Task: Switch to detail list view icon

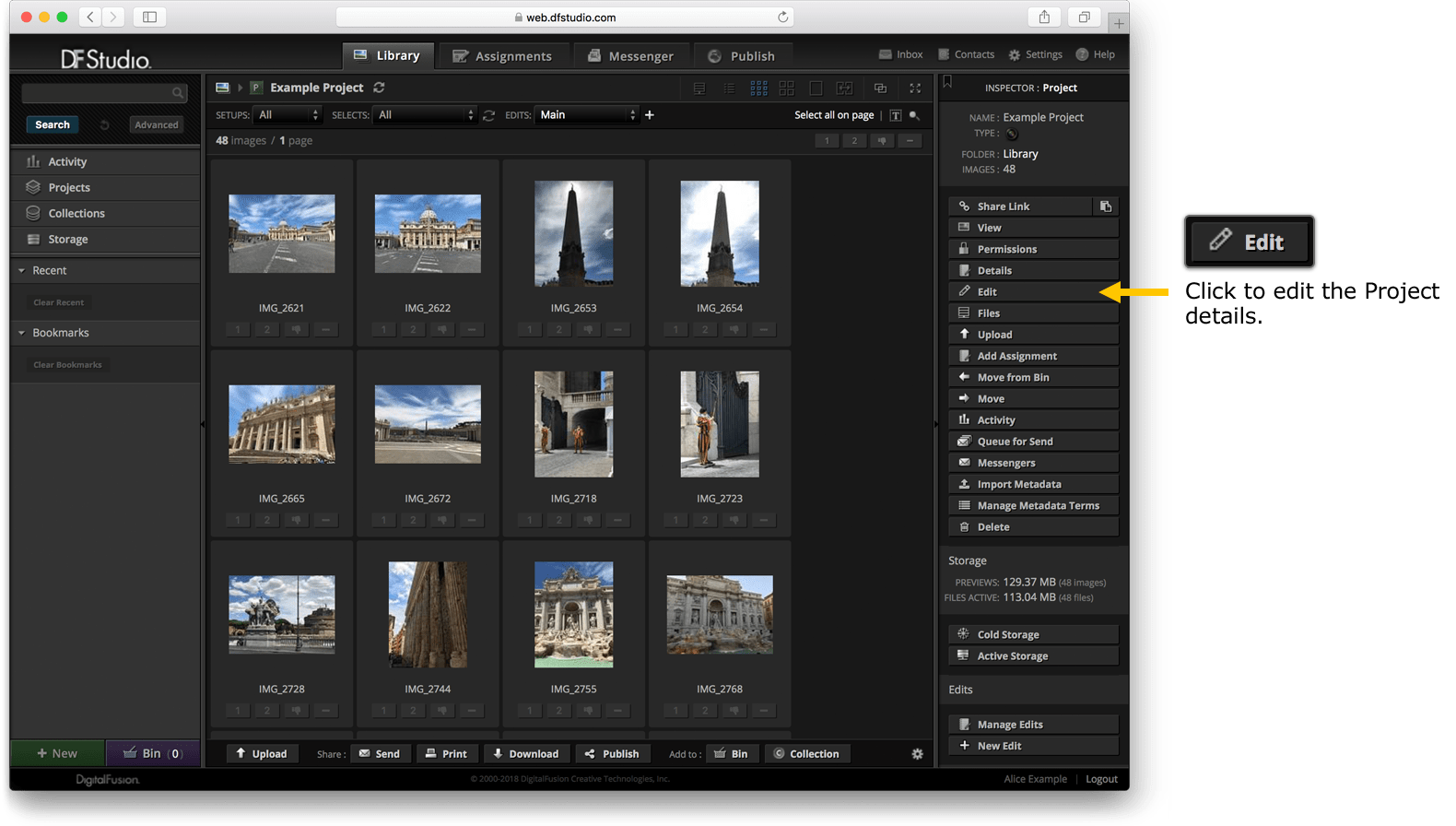Action: [x=699, y=88]
